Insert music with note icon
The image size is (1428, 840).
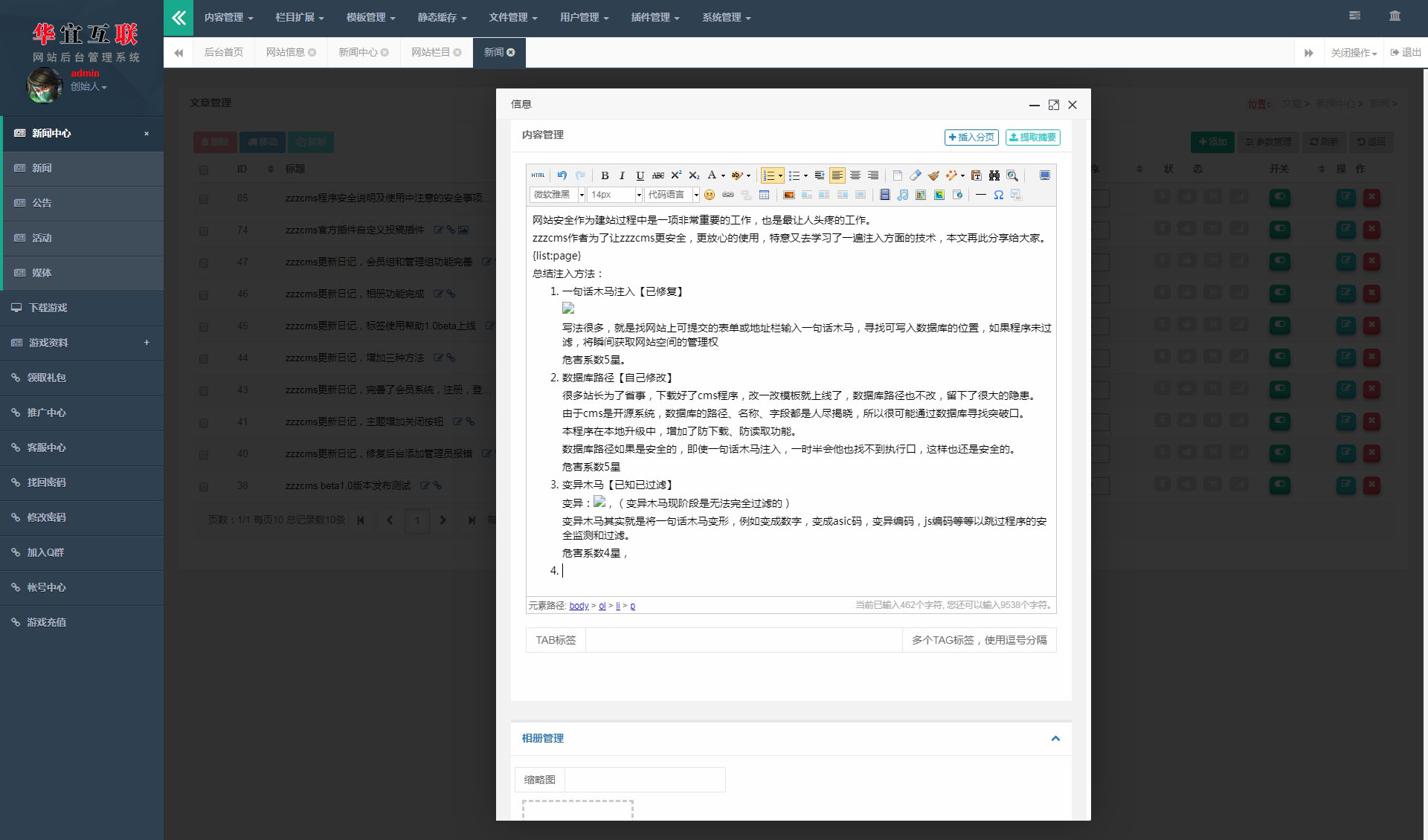coord(903,195)
